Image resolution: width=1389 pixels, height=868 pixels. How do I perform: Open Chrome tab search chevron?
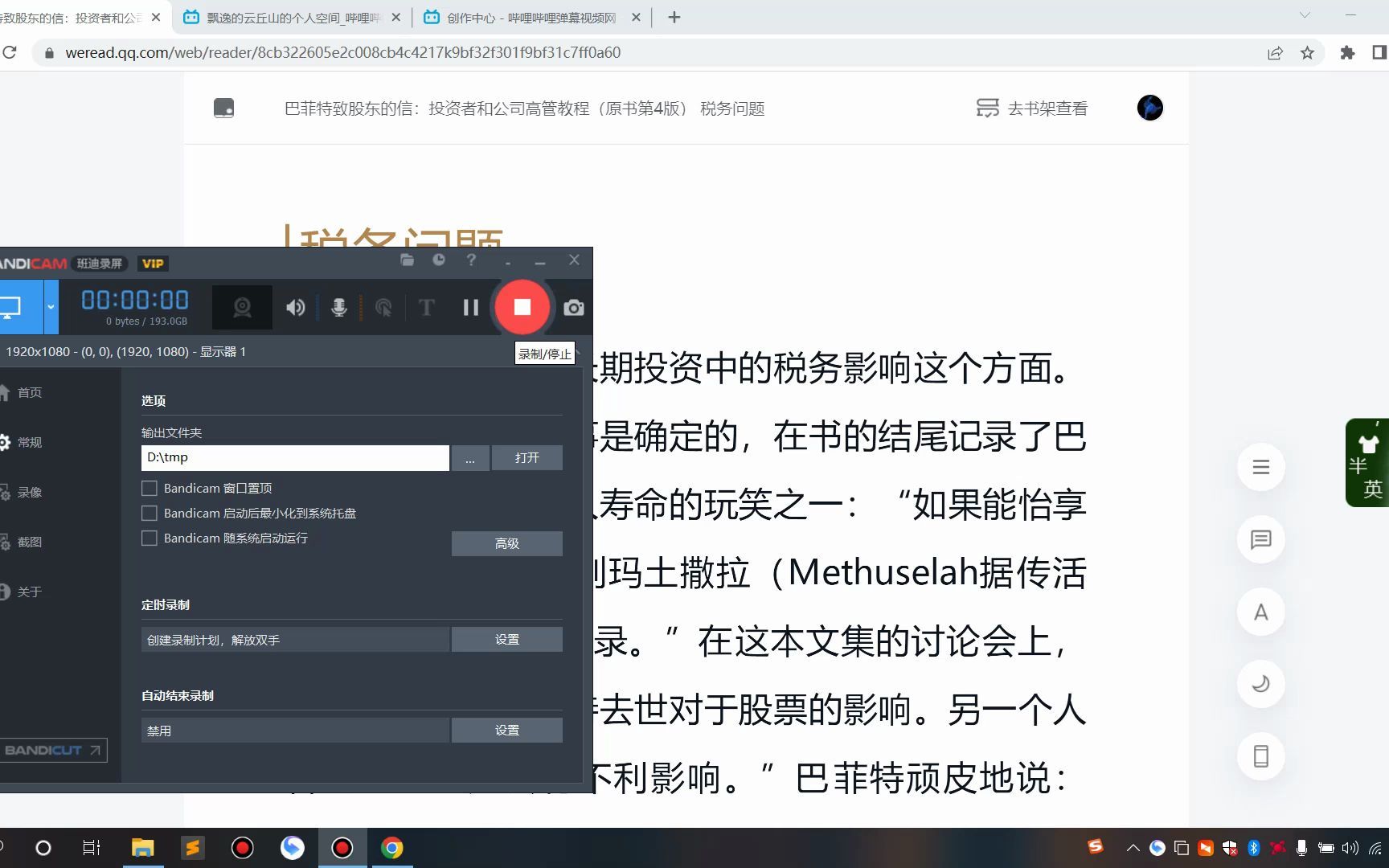(x=1305, y=15)
